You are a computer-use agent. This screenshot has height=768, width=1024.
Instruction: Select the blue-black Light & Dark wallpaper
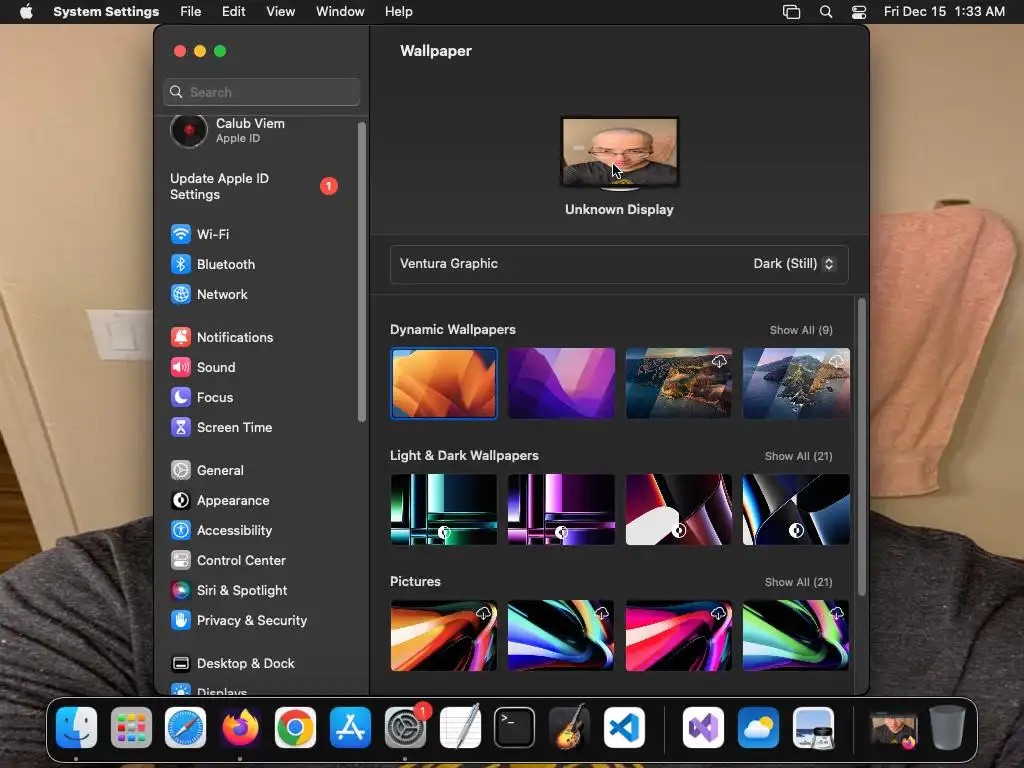click(x=796, y=509)
